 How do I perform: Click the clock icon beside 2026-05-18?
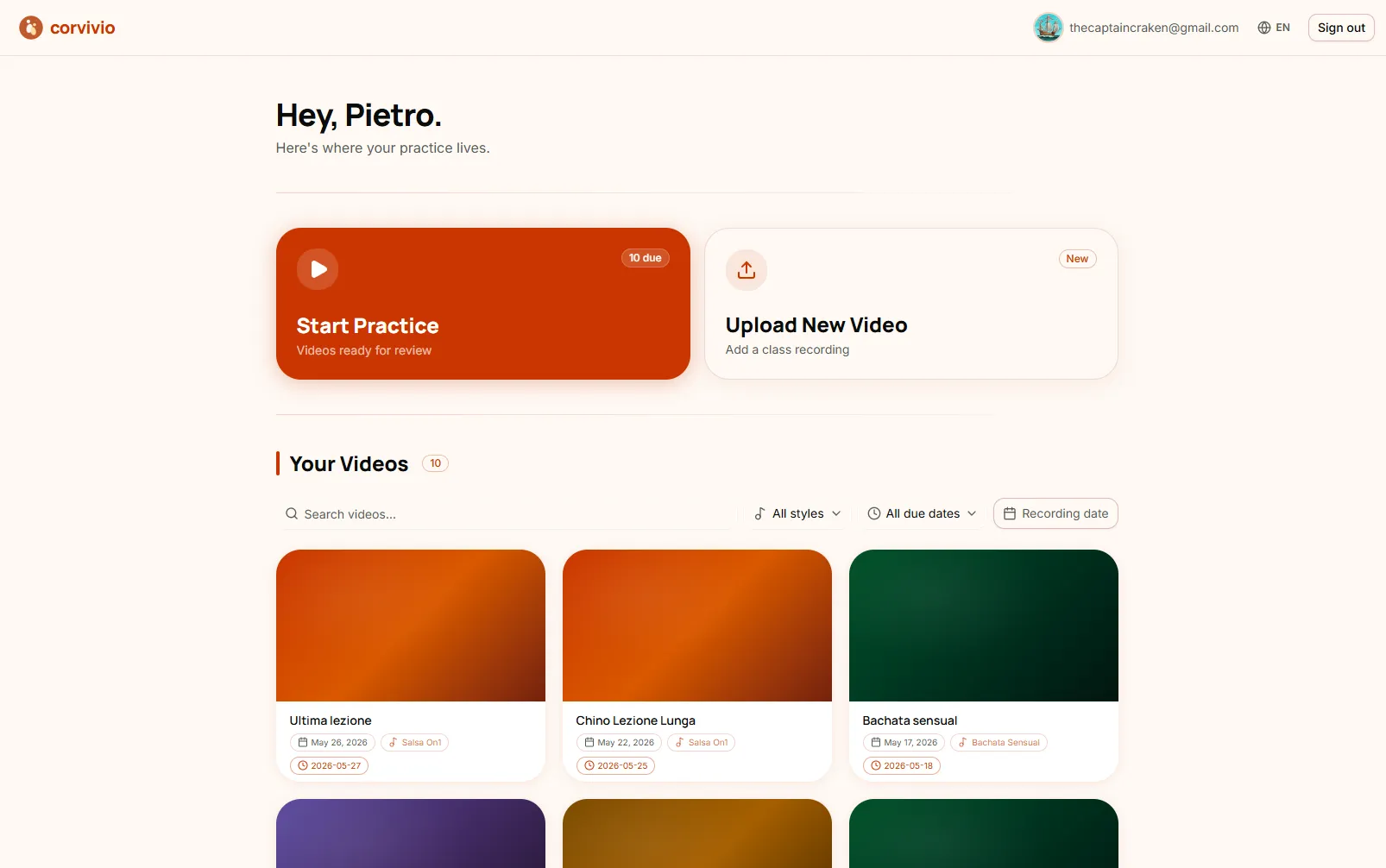pyautogui.click(x=876, y=765)
